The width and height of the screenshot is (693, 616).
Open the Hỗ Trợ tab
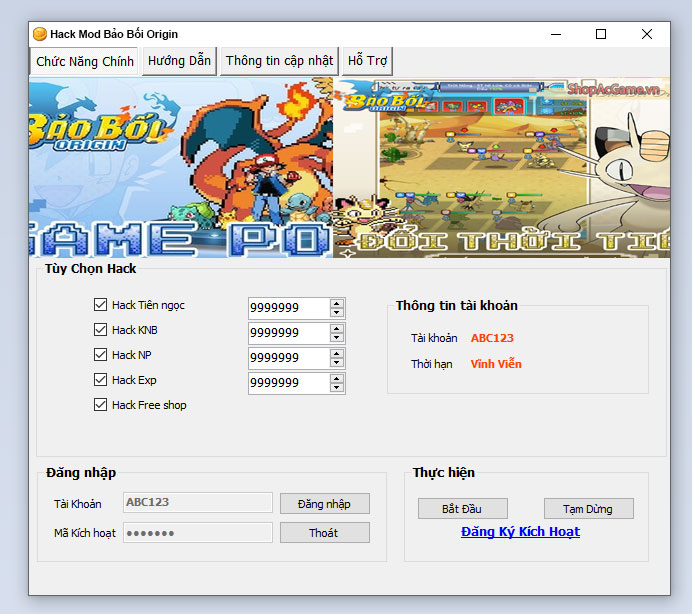(367, 61)
